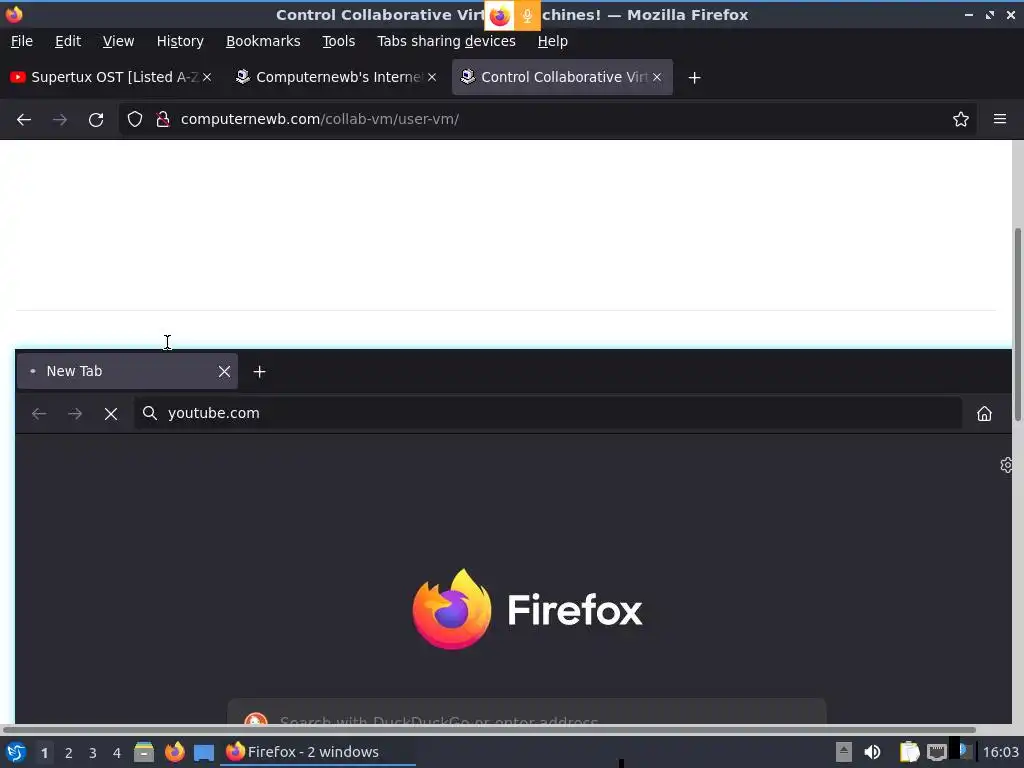Open the Tools menu

(338, 41)
